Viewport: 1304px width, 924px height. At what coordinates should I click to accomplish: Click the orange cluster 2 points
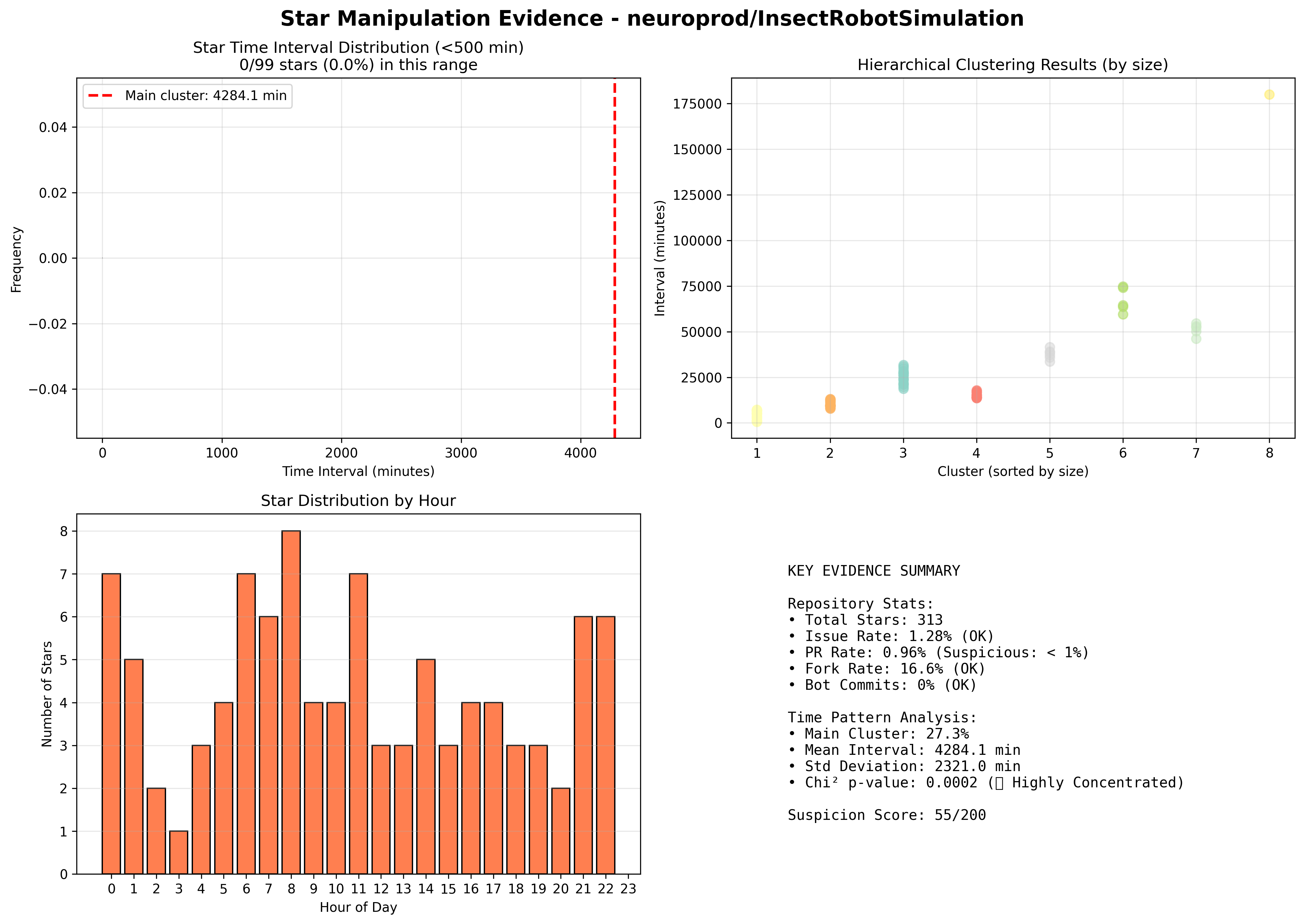[830, 403]
